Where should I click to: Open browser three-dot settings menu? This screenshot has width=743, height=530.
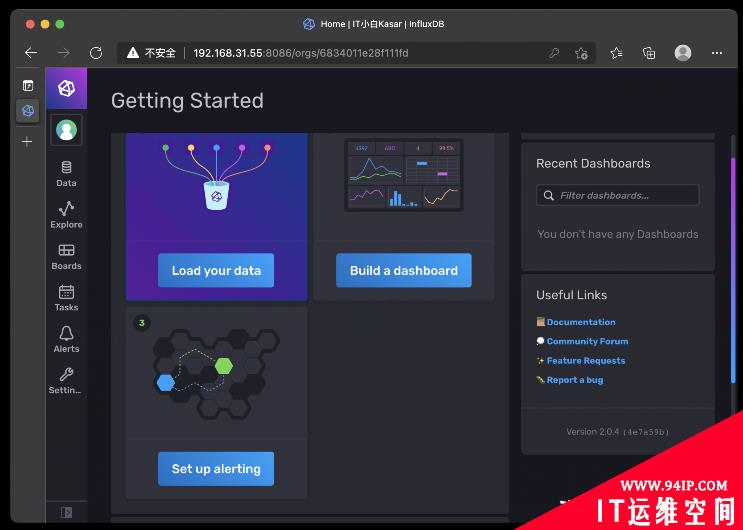pos(717,53)
